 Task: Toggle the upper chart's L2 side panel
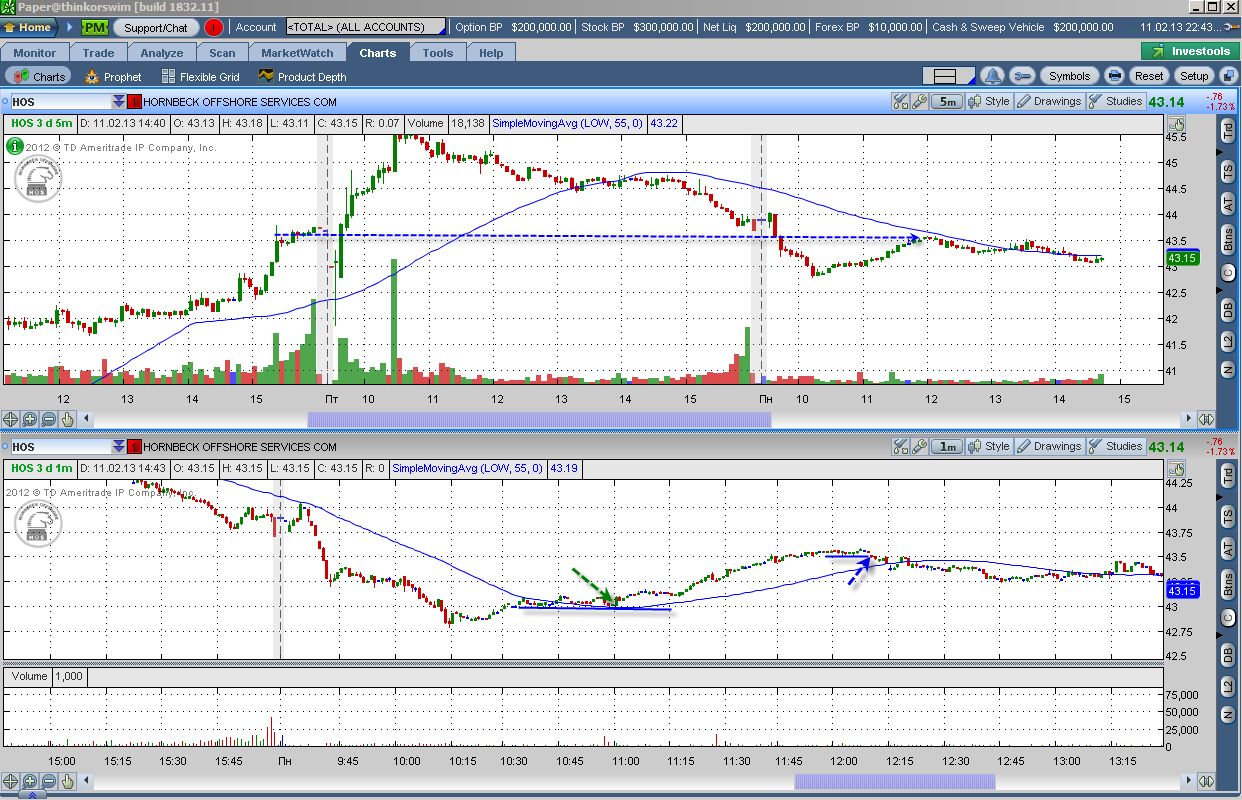(1228, 342)
